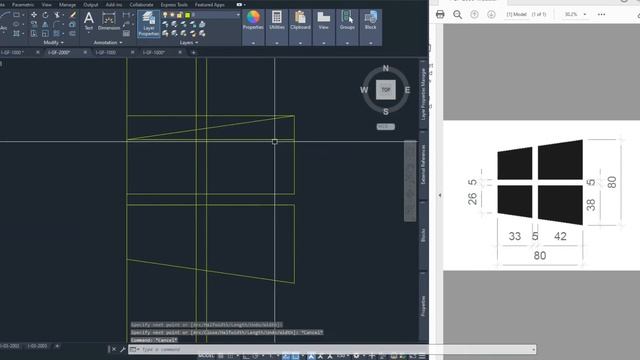Open the Text tool dropdown arrow
Image resolution: width=640 pixels, height=360 pixels.
coord(89,33)
